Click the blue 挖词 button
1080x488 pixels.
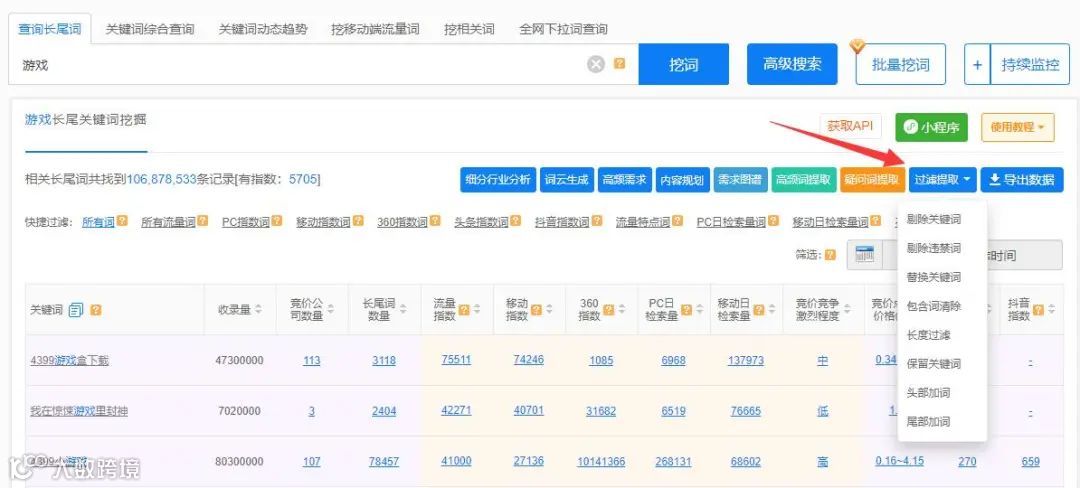point(683,65)
